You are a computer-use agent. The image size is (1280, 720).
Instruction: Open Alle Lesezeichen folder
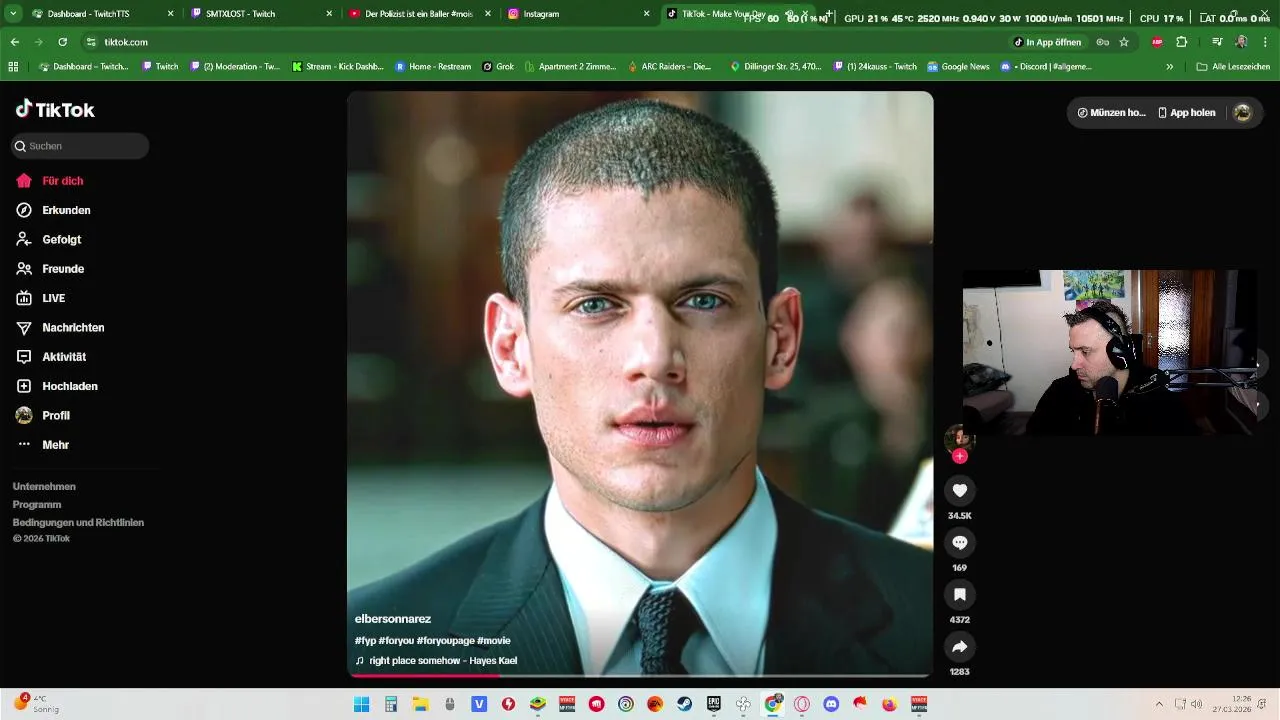click(1233, 67)
